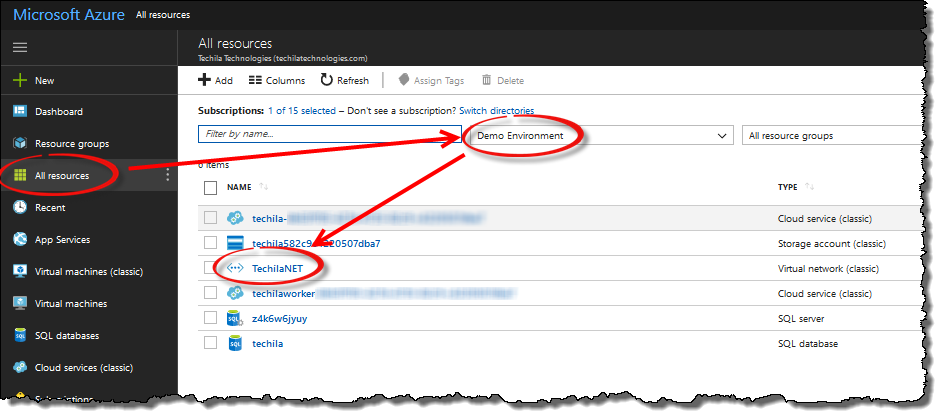Click 'SQL database' type cell
The width and height of the screenshot is (943, 418).
click(x=808, y=343)
